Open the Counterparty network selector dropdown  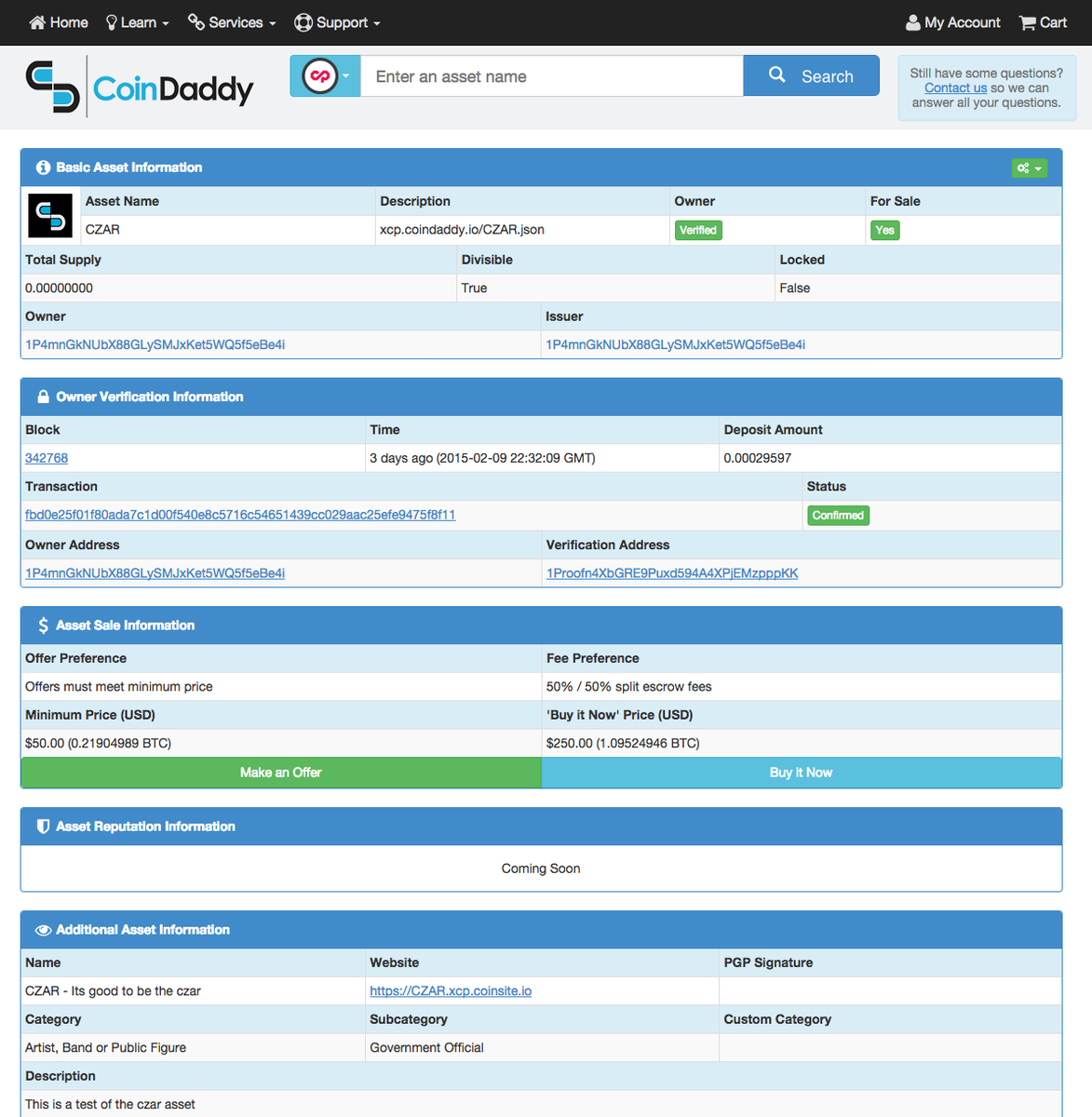tap(325, 76)
